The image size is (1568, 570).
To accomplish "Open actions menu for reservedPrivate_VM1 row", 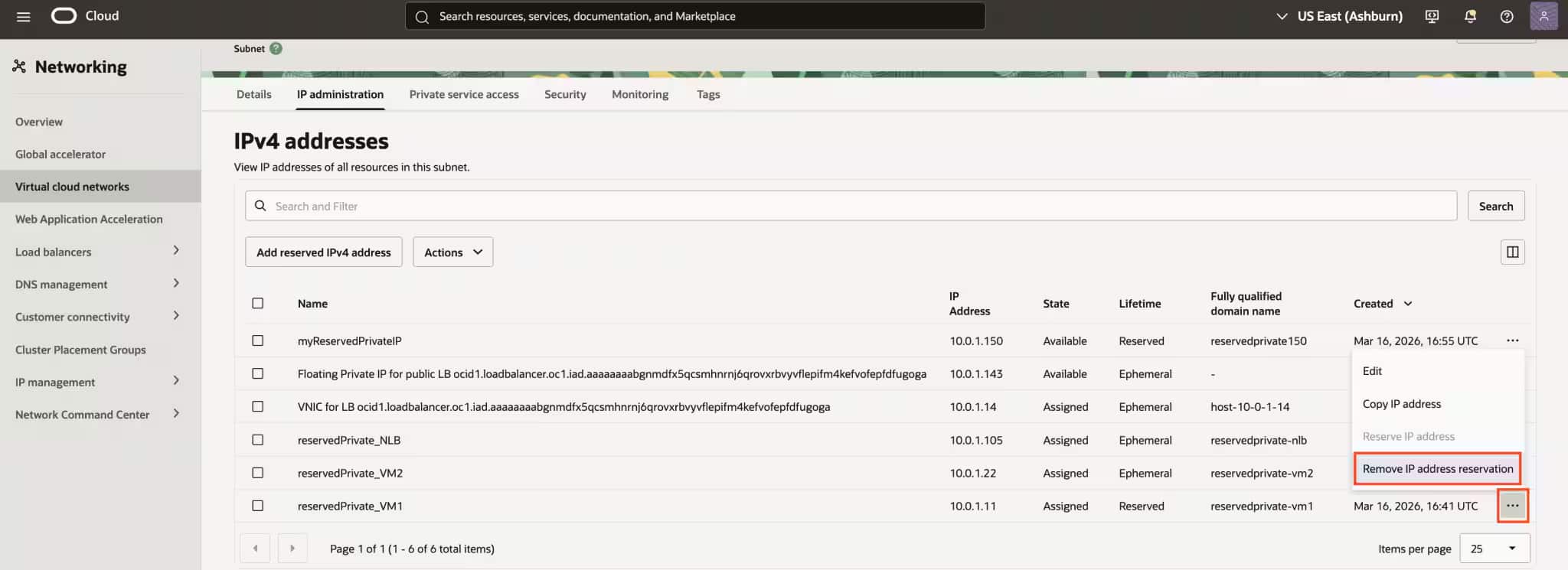I will (x=1512, y=506).
